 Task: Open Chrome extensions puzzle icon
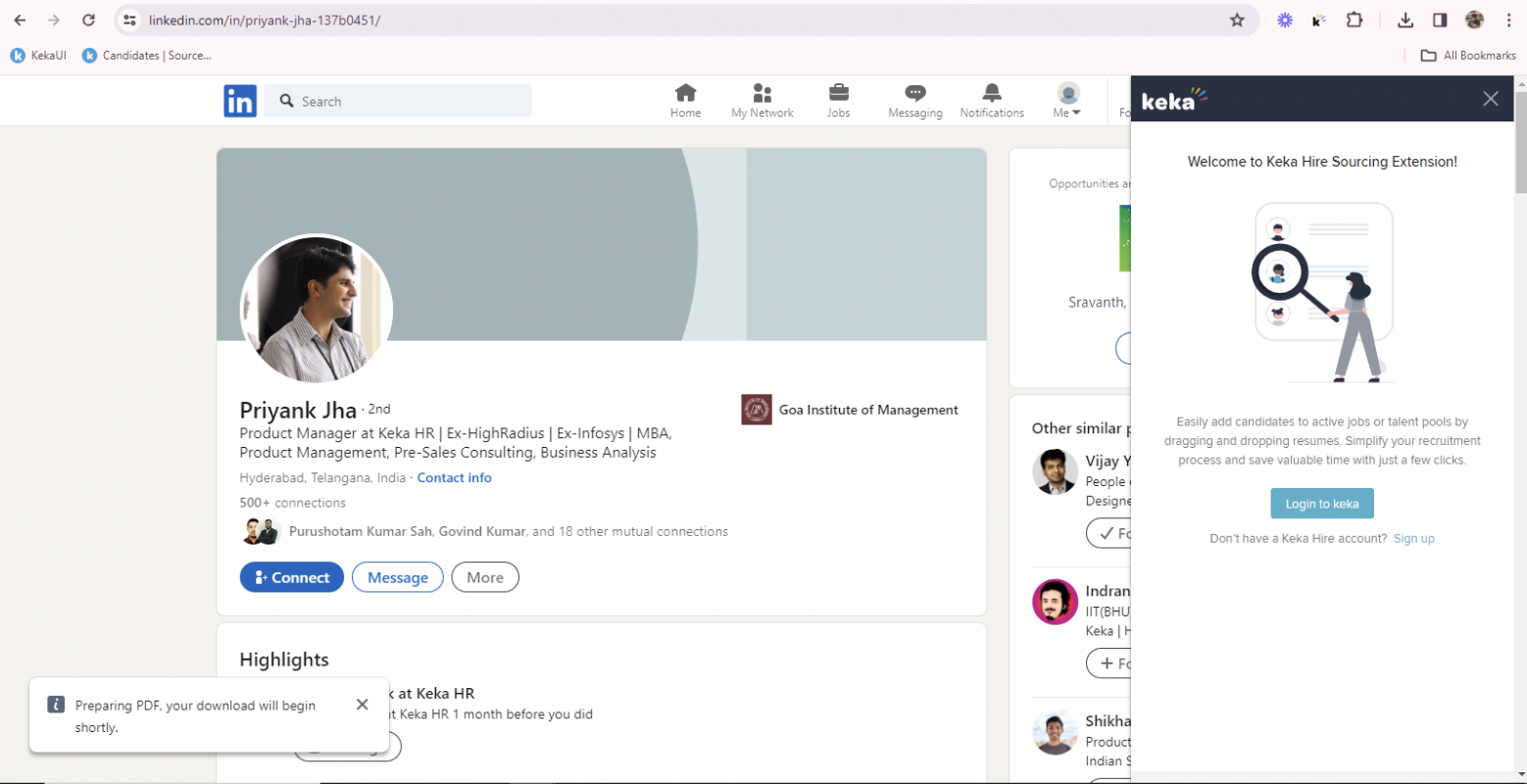1355,20
